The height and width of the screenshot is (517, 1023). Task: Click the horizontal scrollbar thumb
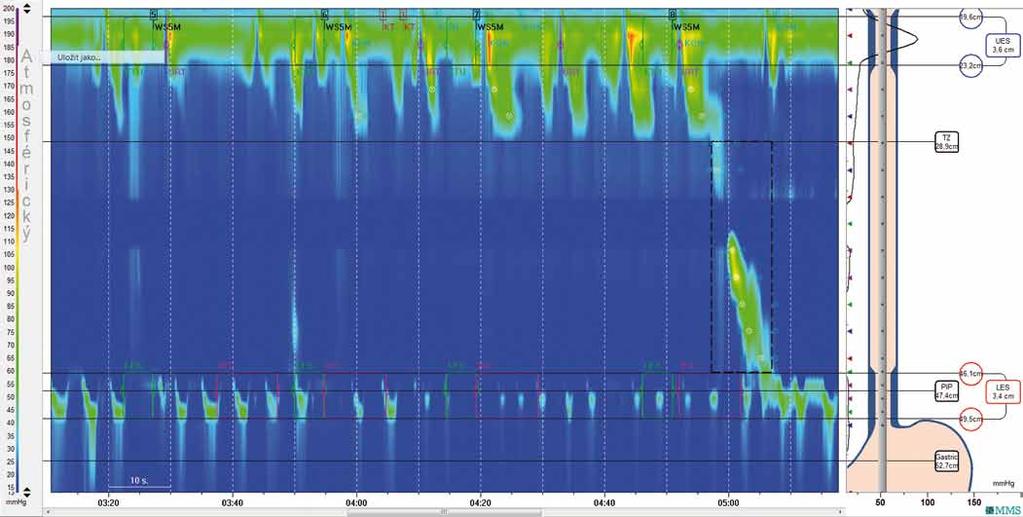click(x=444, y=512)
